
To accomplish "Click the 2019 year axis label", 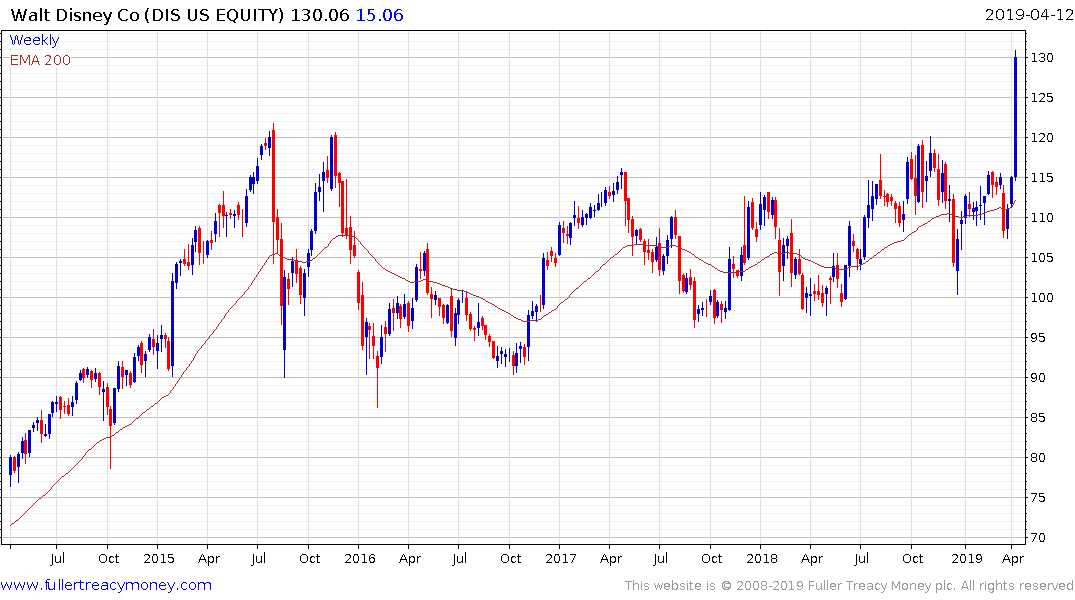I will point(967,558).
